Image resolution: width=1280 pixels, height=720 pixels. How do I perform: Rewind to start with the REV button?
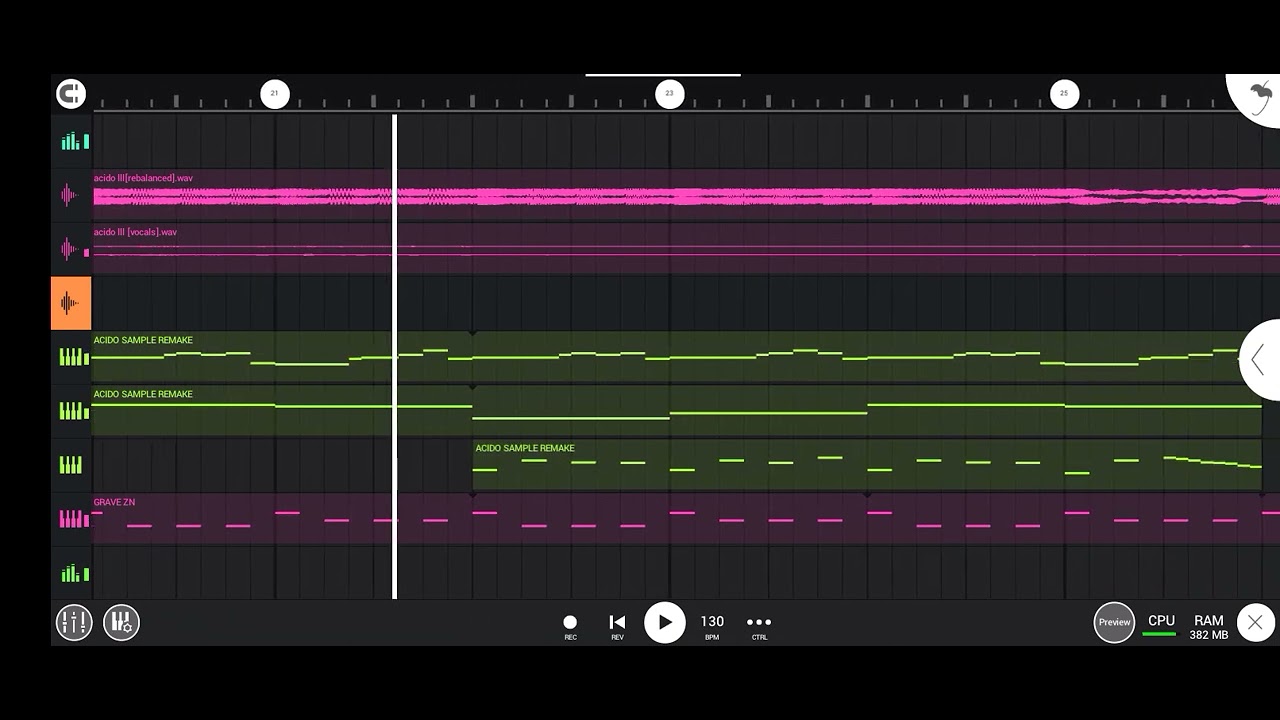point(617,626)
